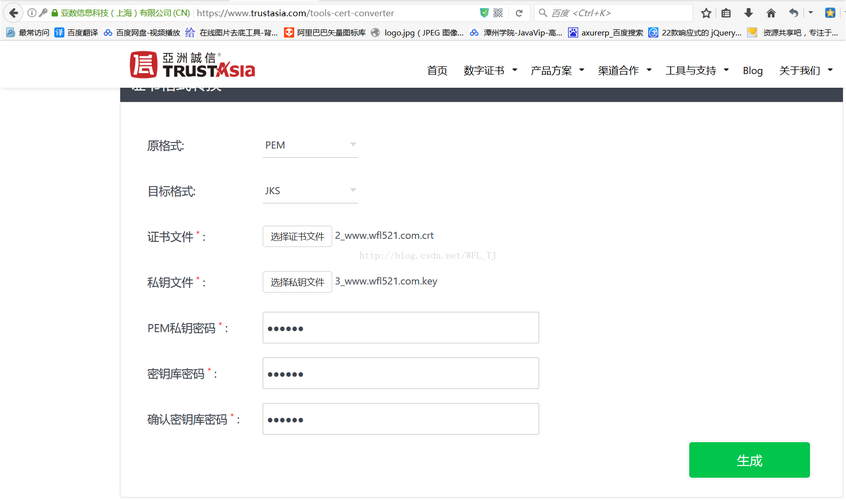Open the 百度网盘-视频播放 bookmark

click(142, 33)
